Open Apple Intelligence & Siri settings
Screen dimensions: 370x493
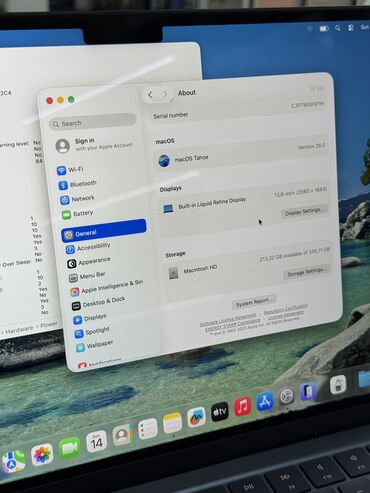click(107, 288)
